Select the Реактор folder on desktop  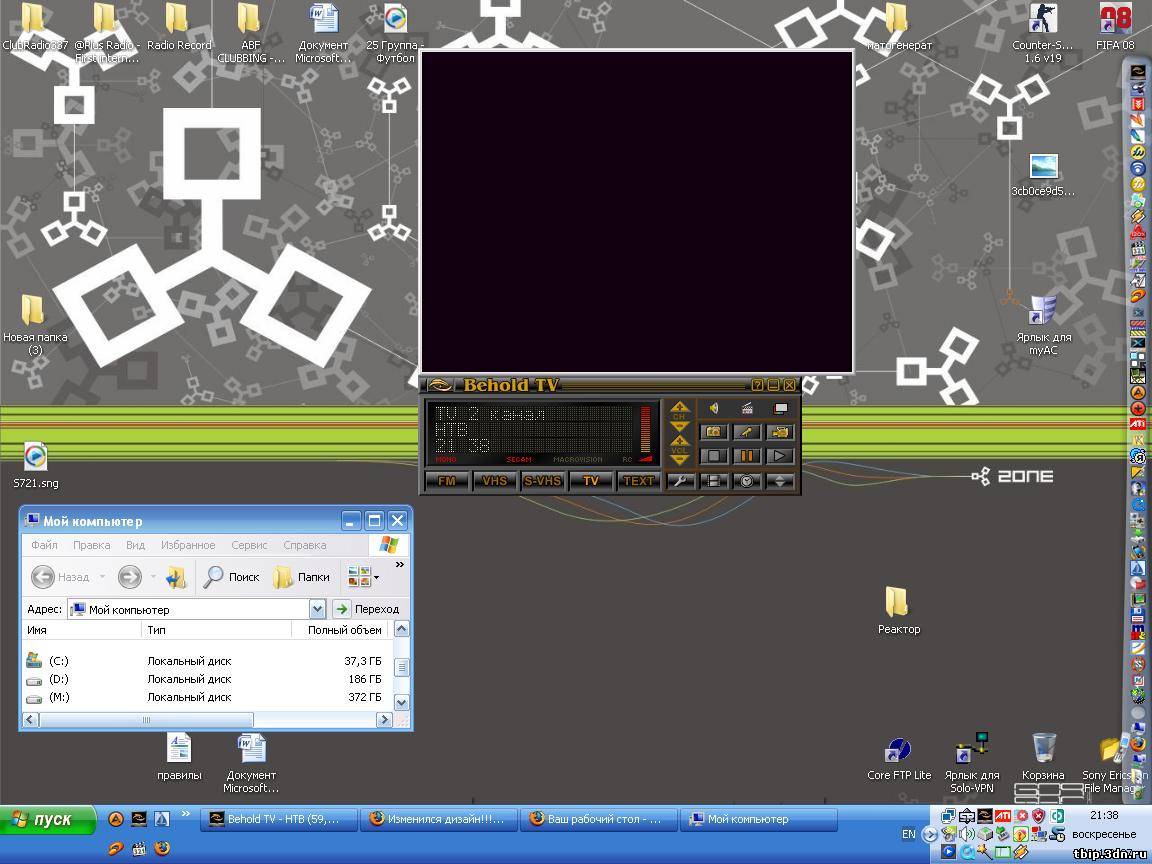pyautogui.click(x=899, y=611)
